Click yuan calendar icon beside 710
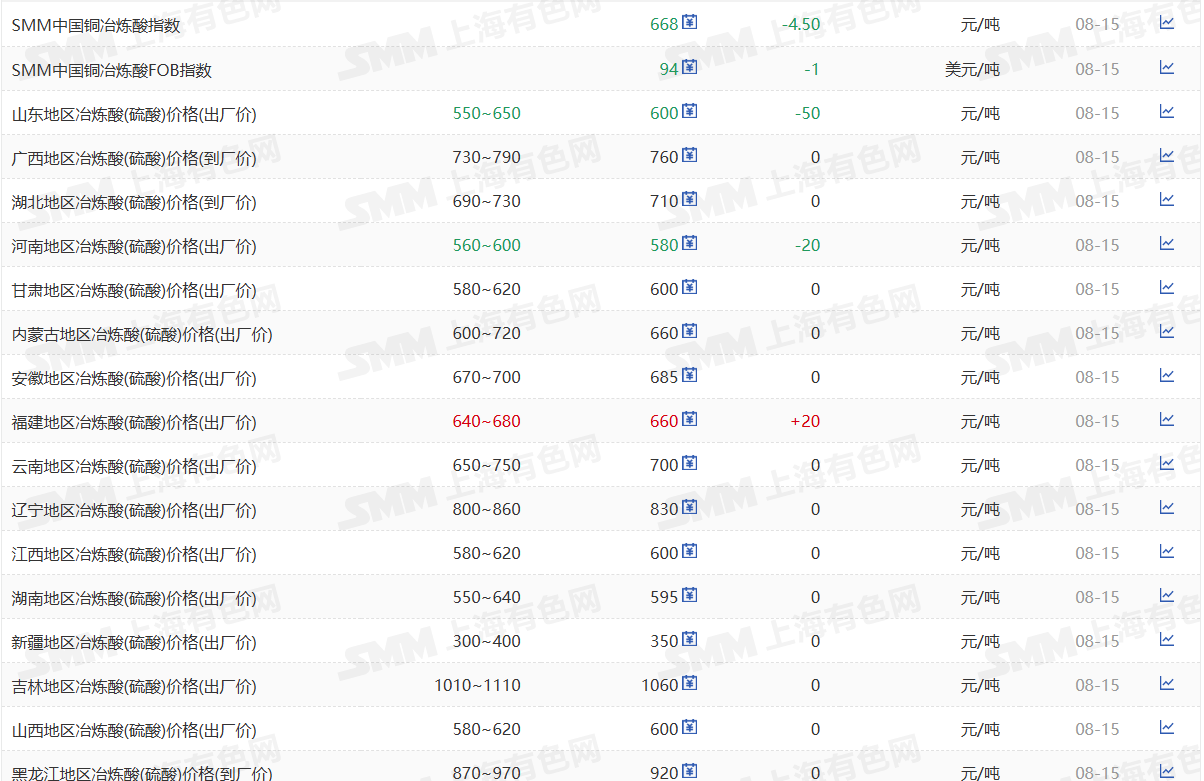 pos(689,199)
